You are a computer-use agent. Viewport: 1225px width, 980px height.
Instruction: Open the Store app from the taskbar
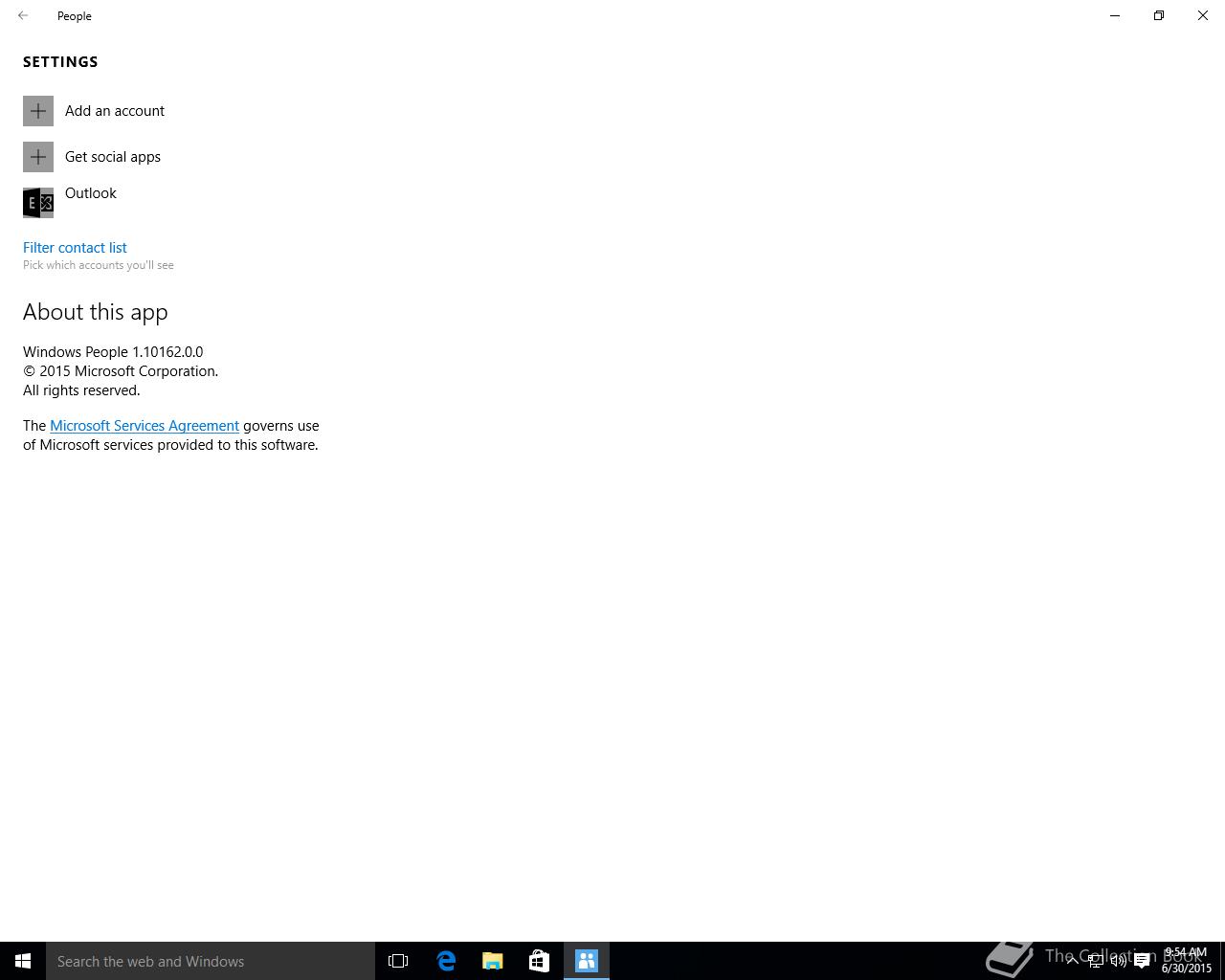point(539,961)
